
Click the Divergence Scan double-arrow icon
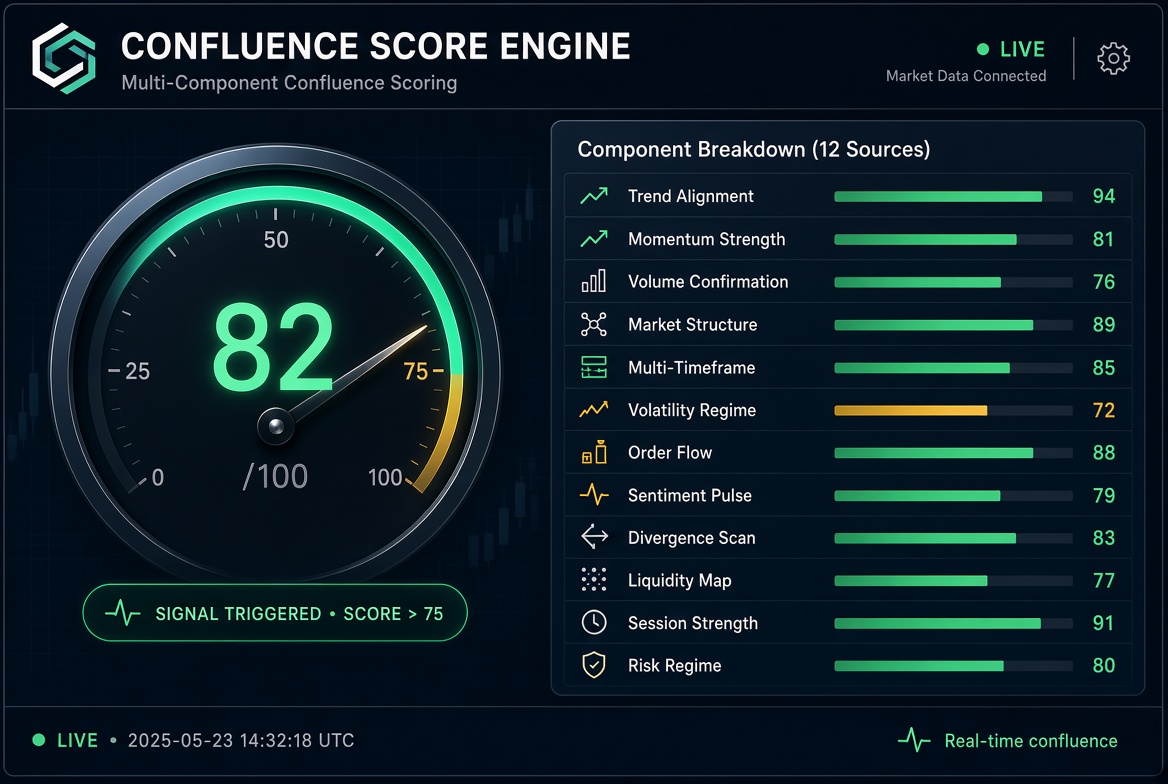pos(594,537)
